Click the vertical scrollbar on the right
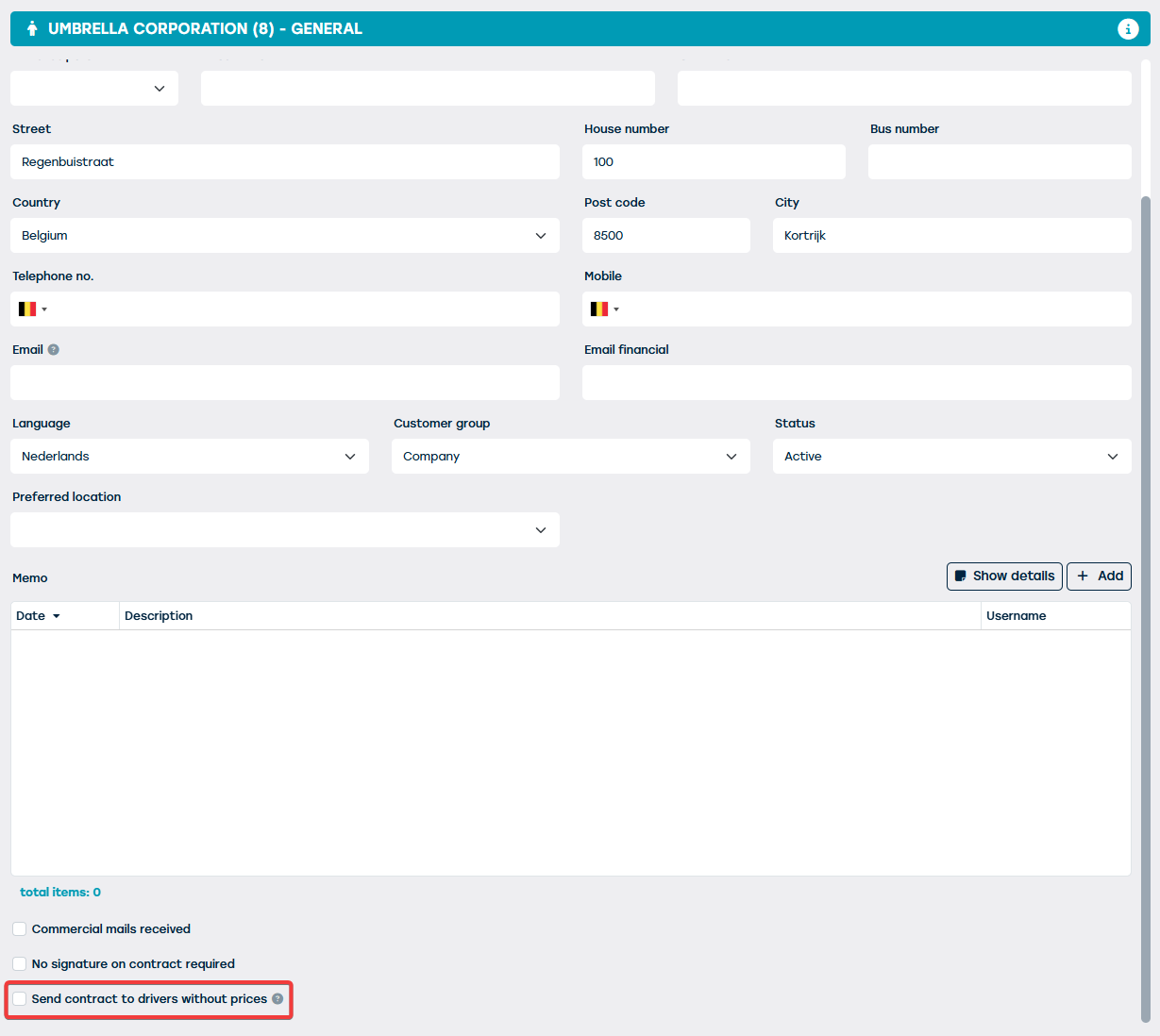This screenshot has width=1160, height=1036. click(1146, 609)
